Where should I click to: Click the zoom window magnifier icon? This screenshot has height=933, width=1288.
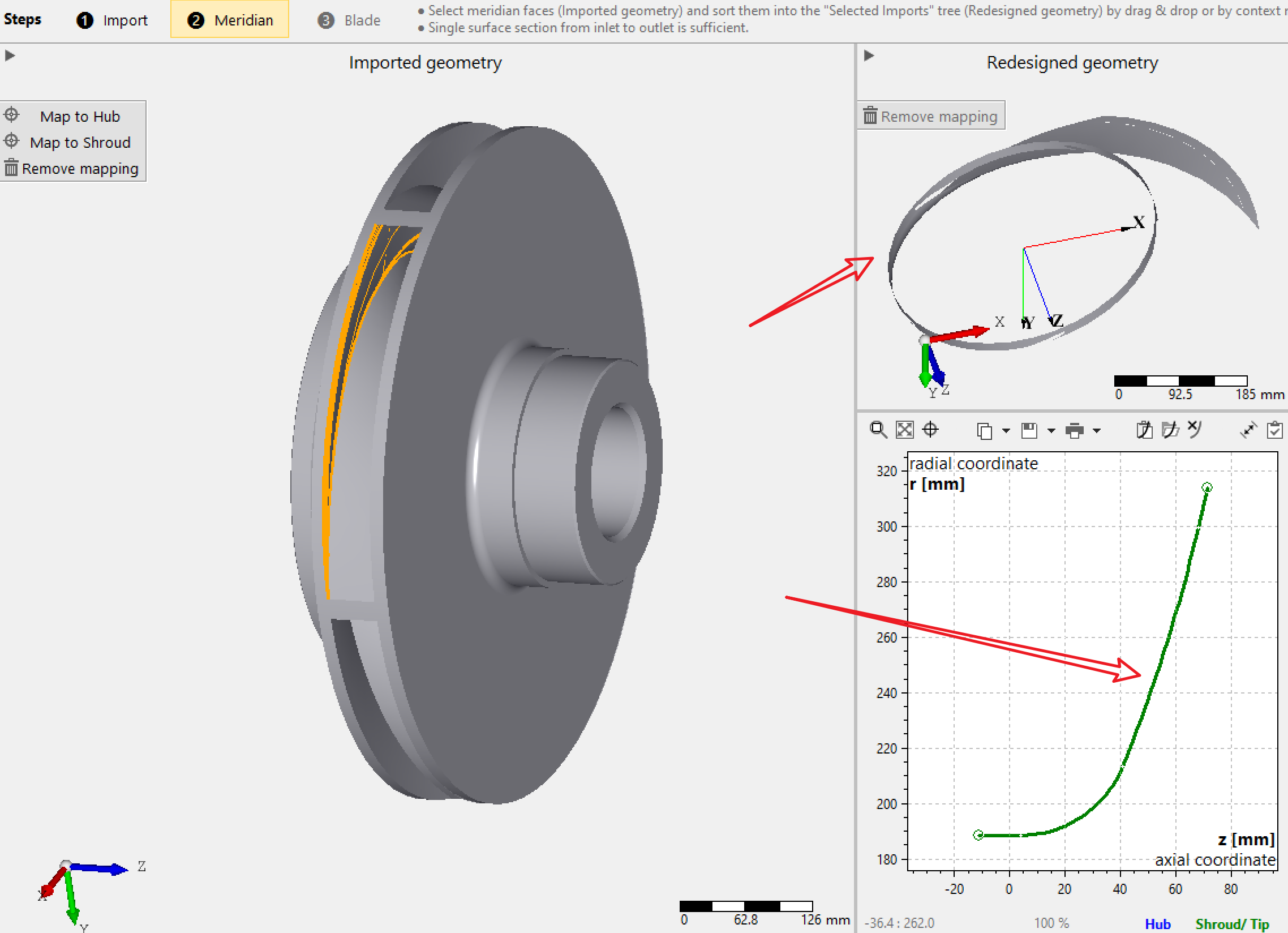coord(878,430)
